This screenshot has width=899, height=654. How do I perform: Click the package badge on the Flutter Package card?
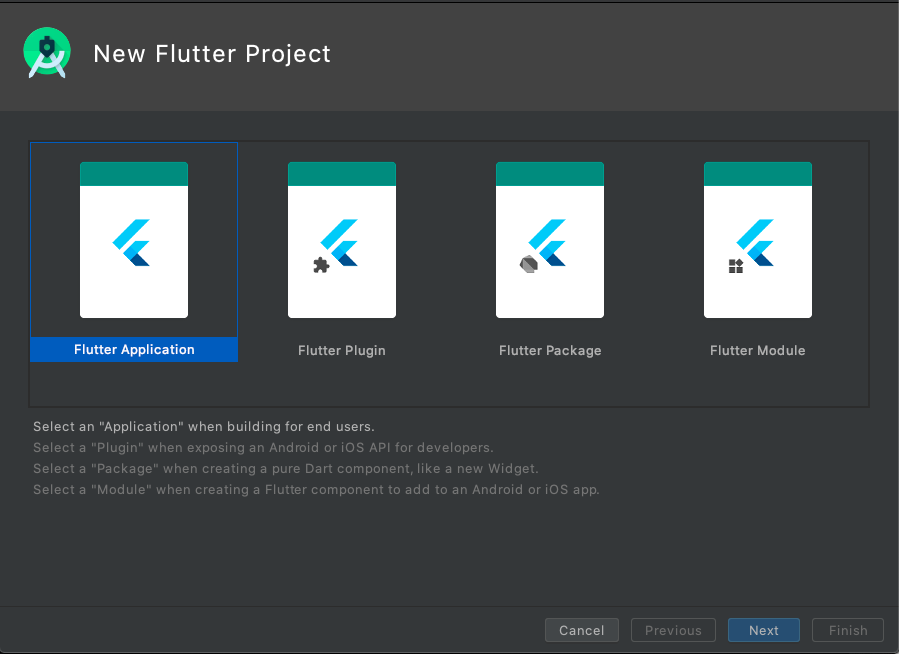coord(529,265)
